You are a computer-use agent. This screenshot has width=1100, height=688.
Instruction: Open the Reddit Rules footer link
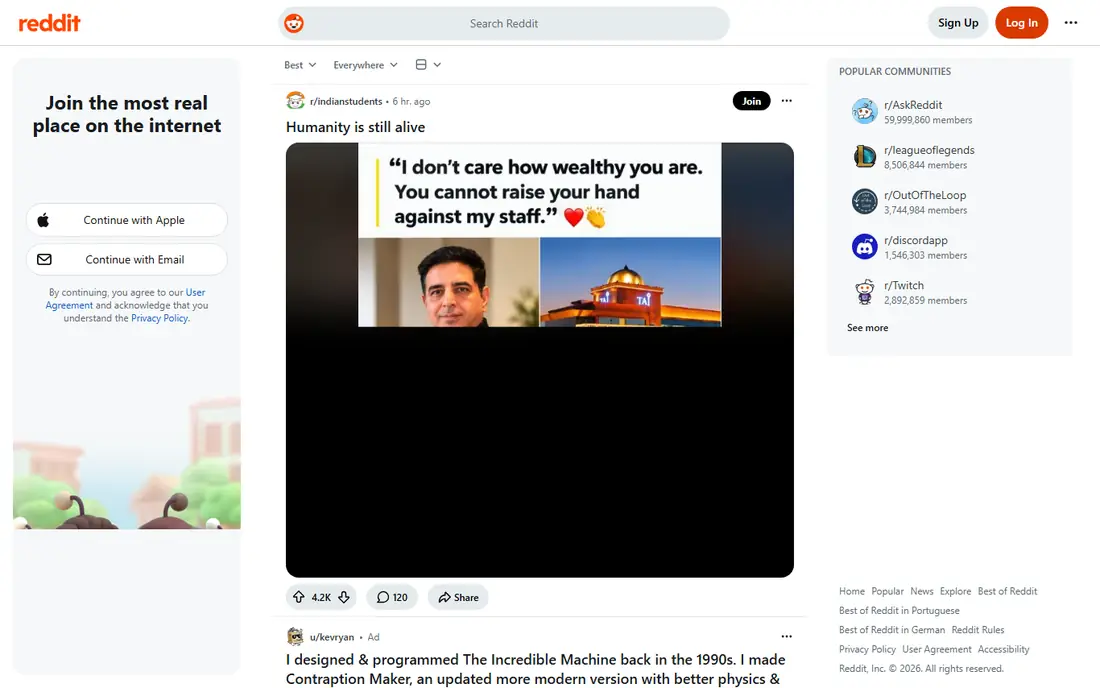tap(978, 630)
